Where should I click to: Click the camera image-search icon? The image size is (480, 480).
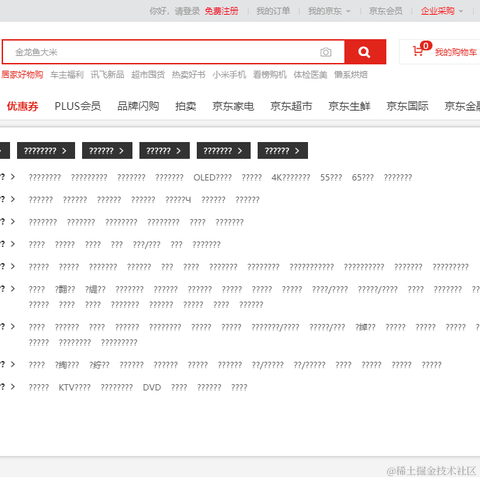click(x=326, y=52)
